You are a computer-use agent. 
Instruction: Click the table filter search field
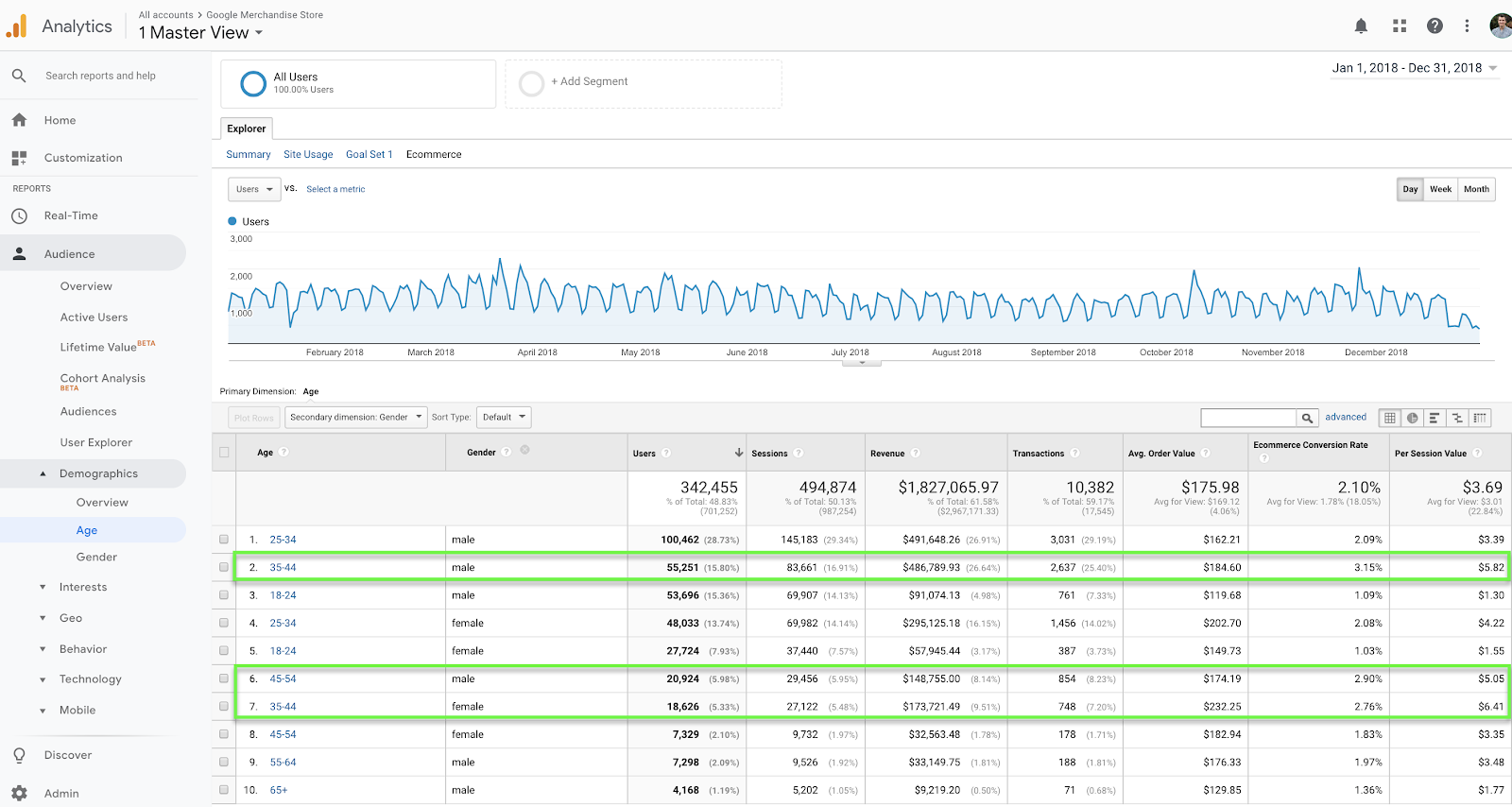pos(1247,418)
